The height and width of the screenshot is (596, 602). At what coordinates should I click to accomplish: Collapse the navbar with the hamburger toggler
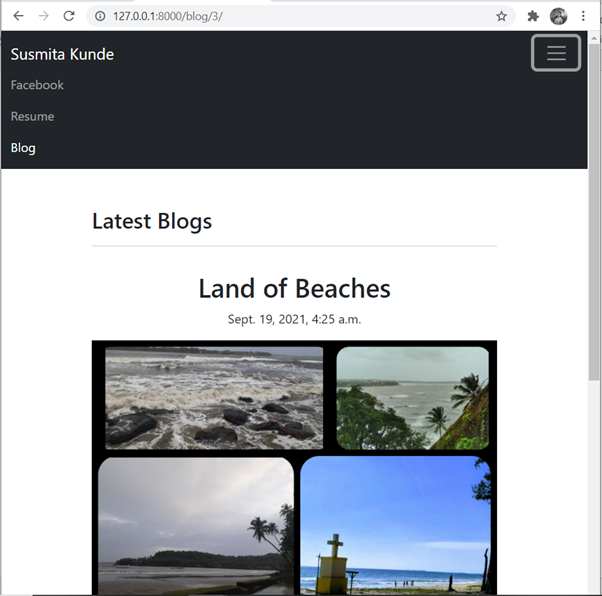pos(556,53)
